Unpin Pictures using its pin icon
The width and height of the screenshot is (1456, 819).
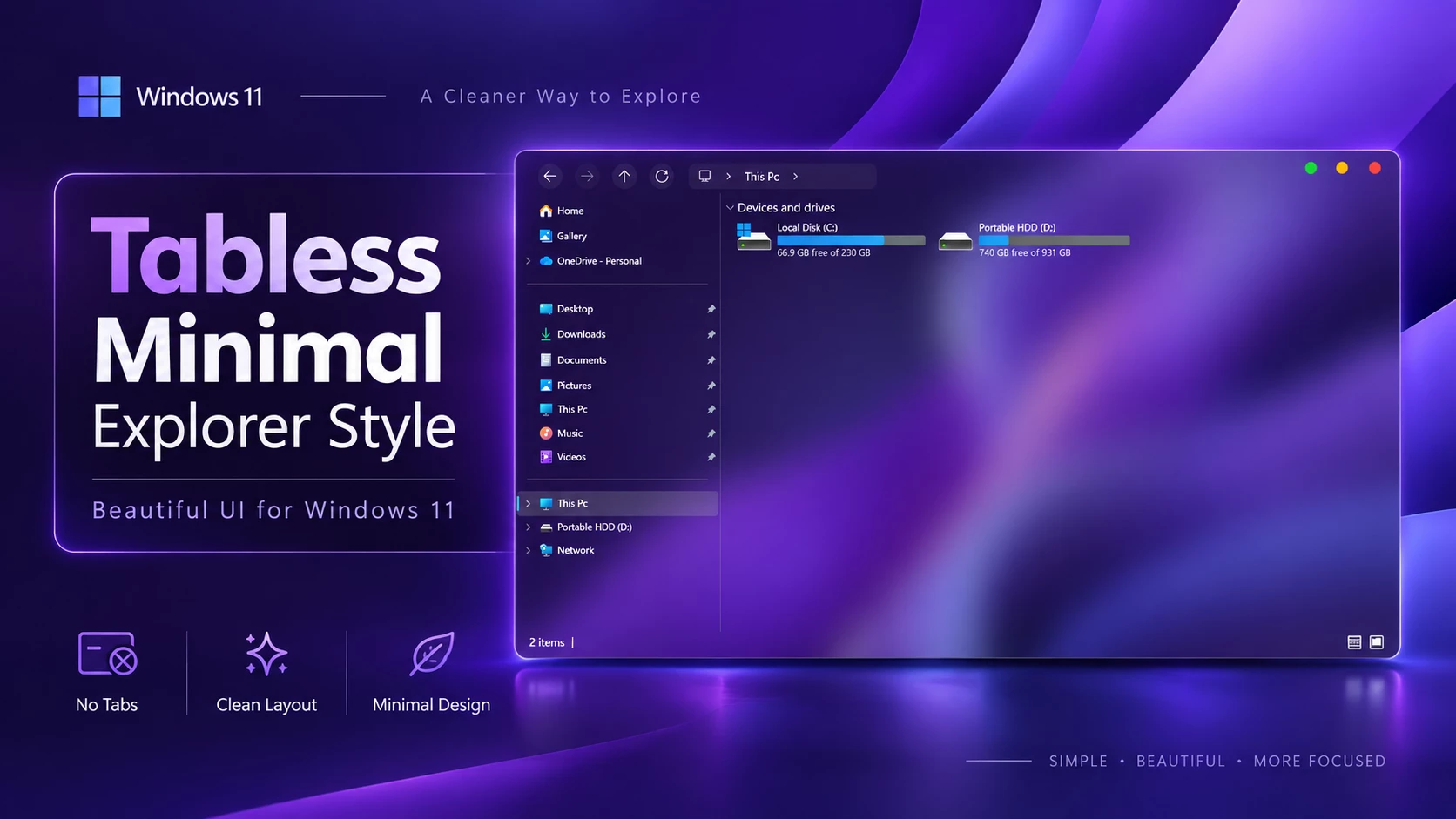click(x=711, y=386)
